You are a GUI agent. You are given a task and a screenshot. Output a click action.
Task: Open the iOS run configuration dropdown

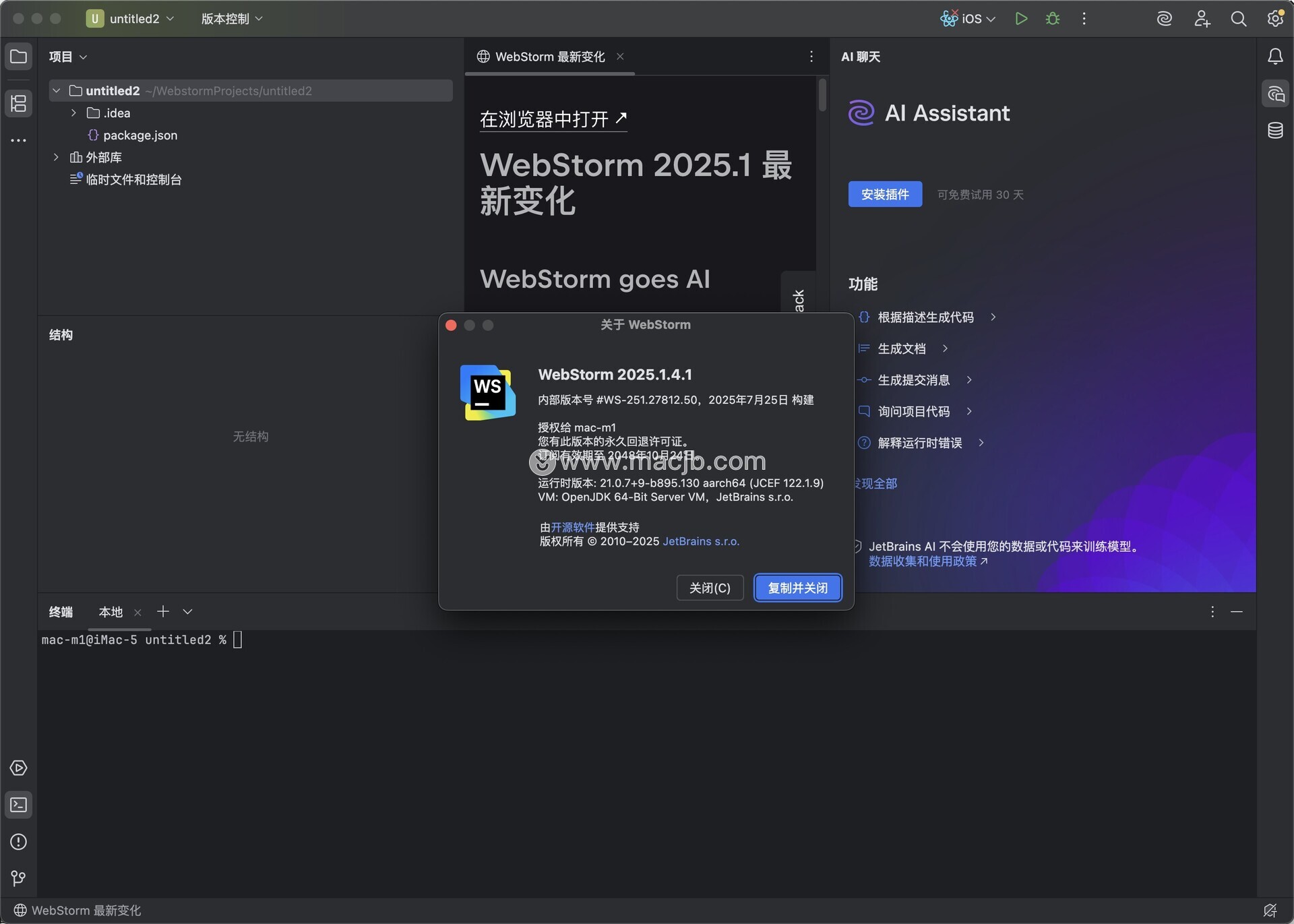coord(968,19)
